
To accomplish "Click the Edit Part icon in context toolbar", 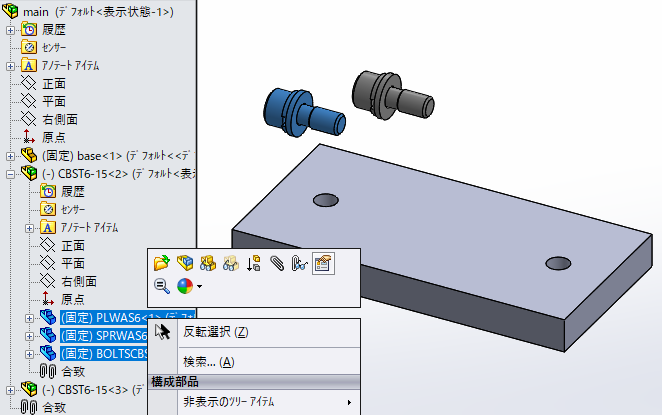I will [185, 264].
